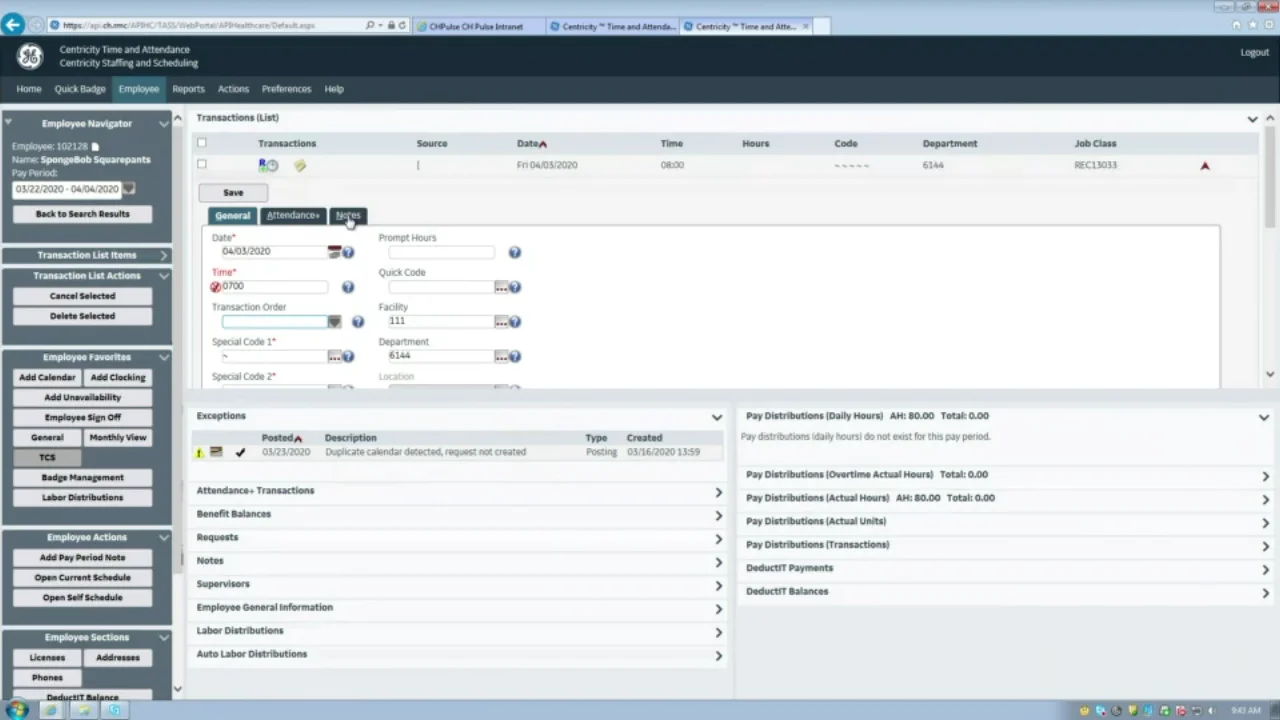The image size is (1280, 720).
Task: Click the help icon beside Prompt Hours
Action: (515, 253)
